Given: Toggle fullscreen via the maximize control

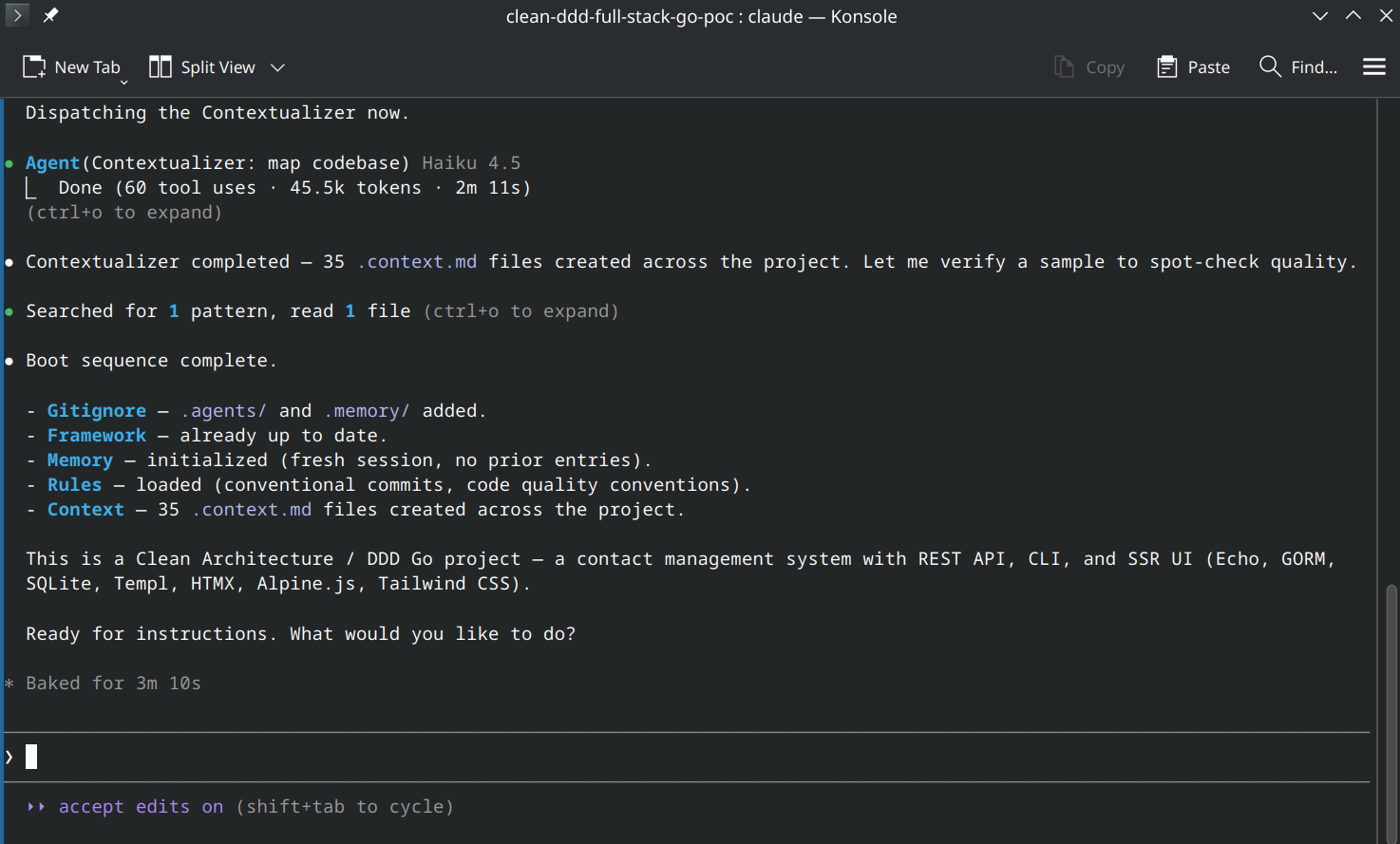Looking at the screenshot, I should click(x=1353, y=15).
